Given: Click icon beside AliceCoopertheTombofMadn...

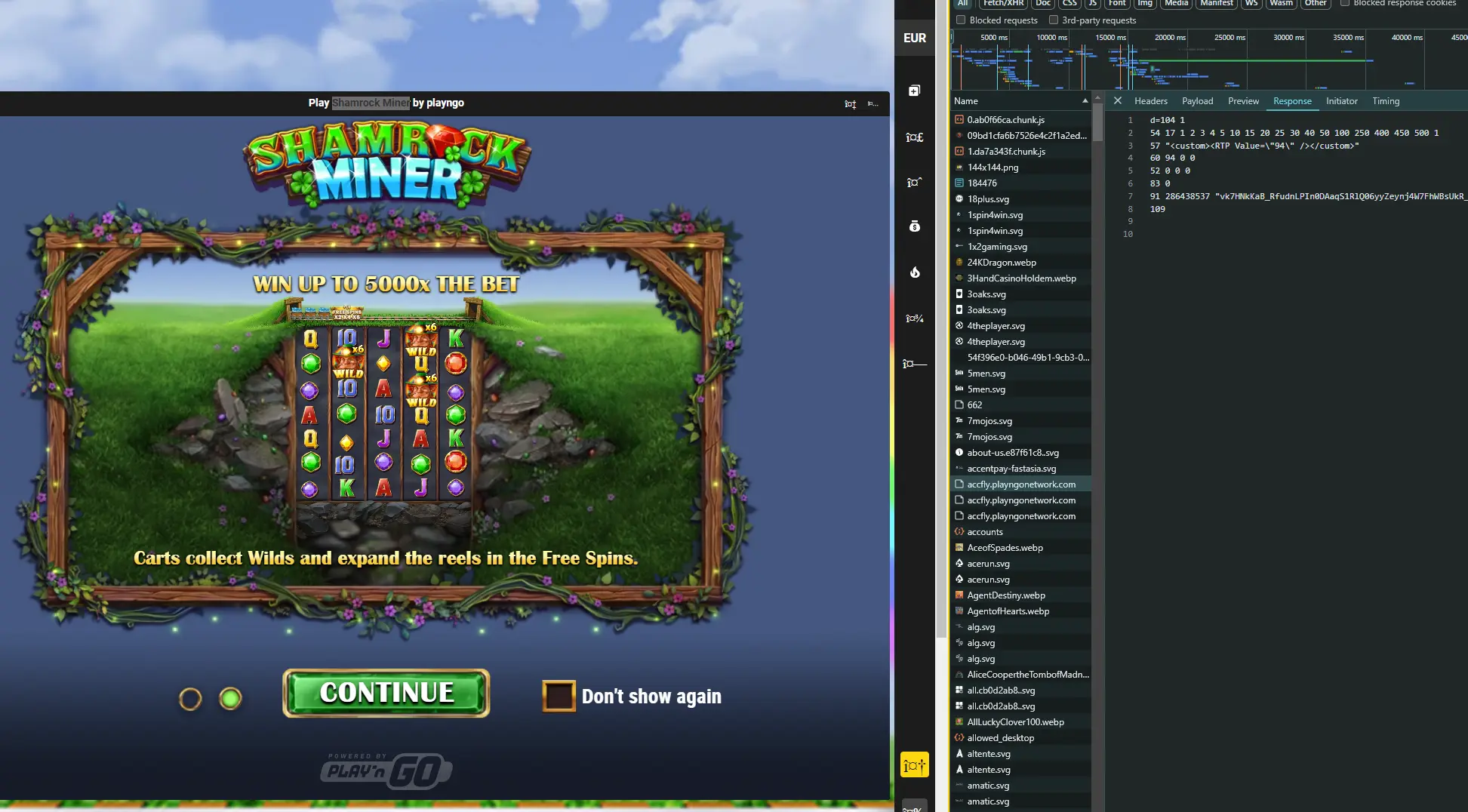Looking at the screenshot, I should tap(959, 674).
